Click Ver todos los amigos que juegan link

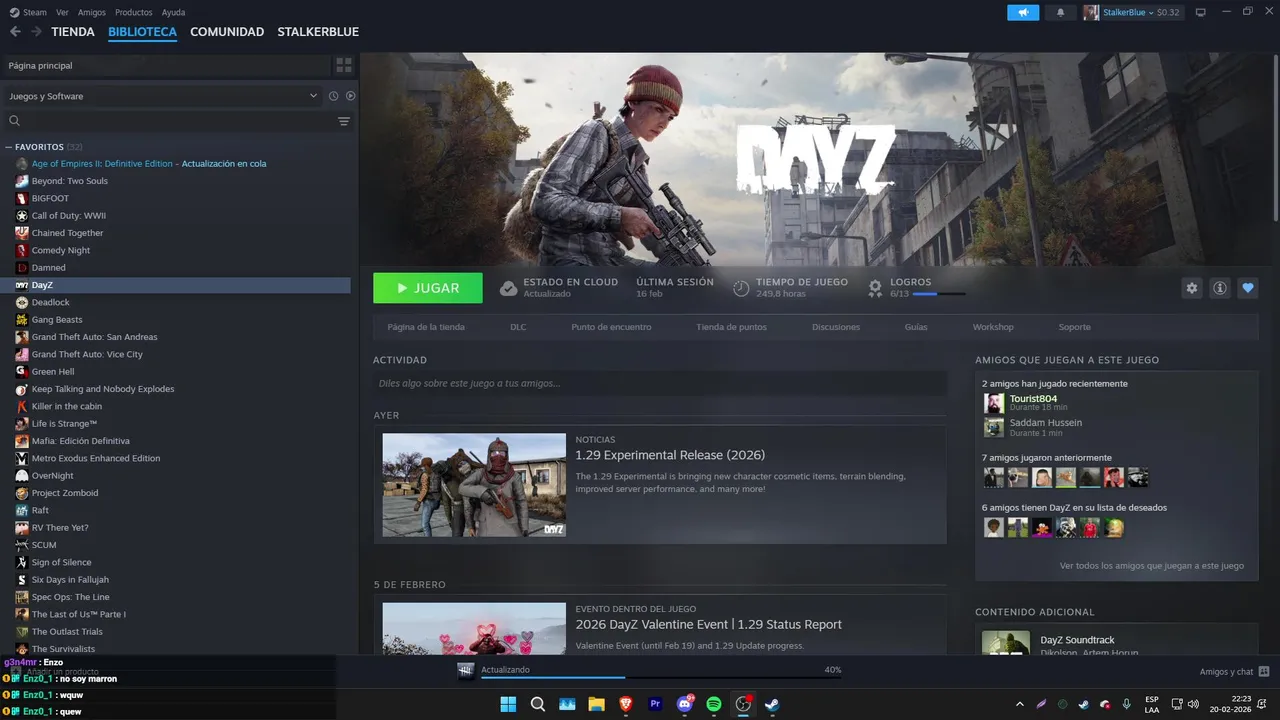1152,566
